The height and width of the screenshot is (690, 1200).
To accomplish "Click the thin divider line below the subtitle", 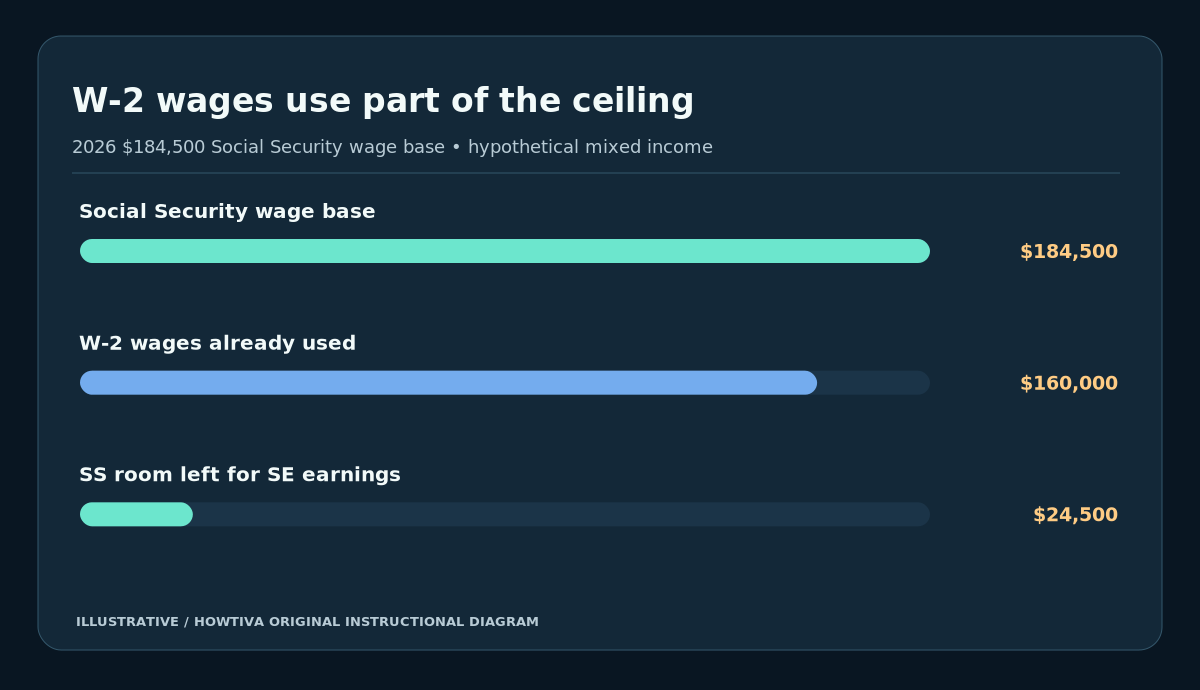I will point(596,173).
